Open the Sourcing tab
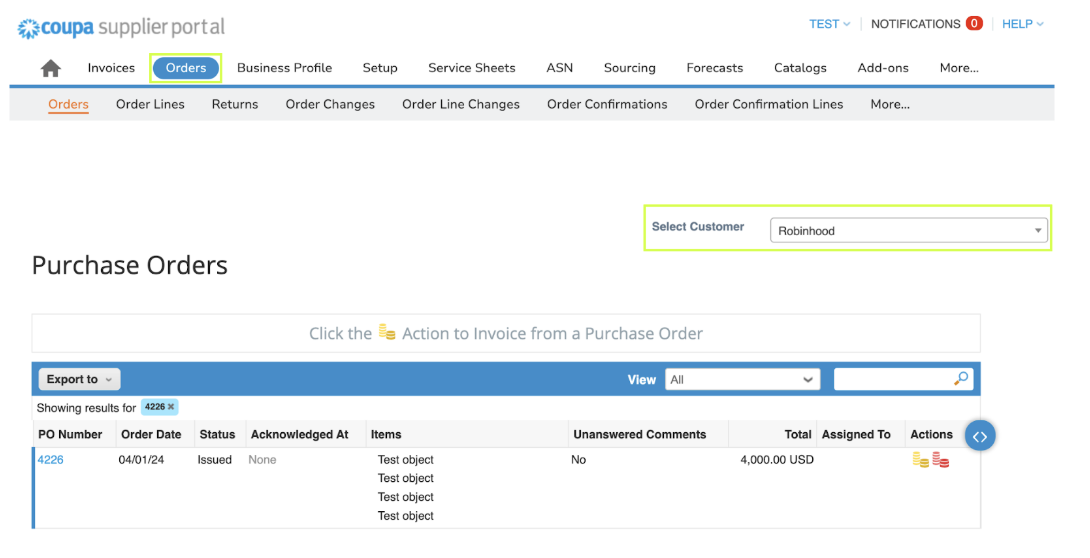The image size is (1090, 558). 629,68
